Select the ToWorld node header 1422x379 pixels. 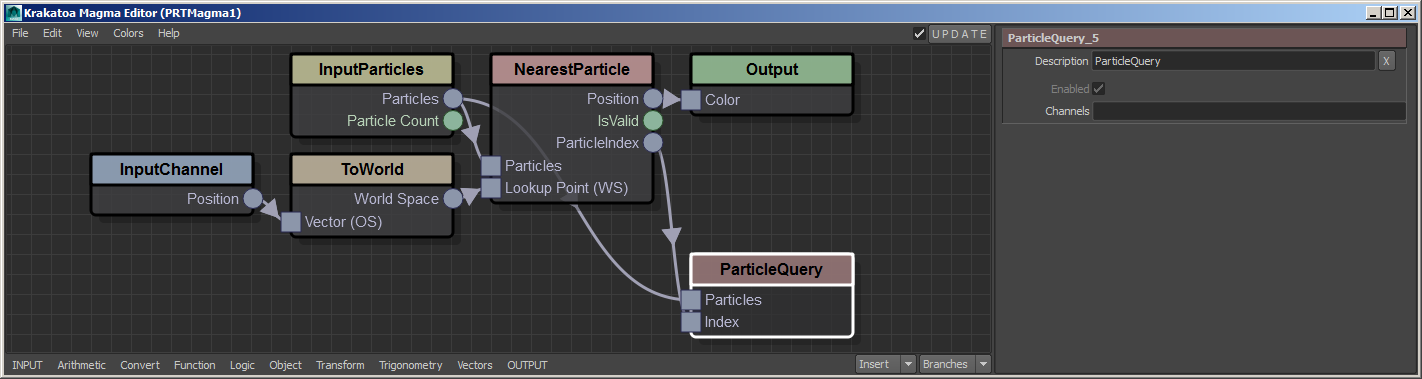coord(371,170)
